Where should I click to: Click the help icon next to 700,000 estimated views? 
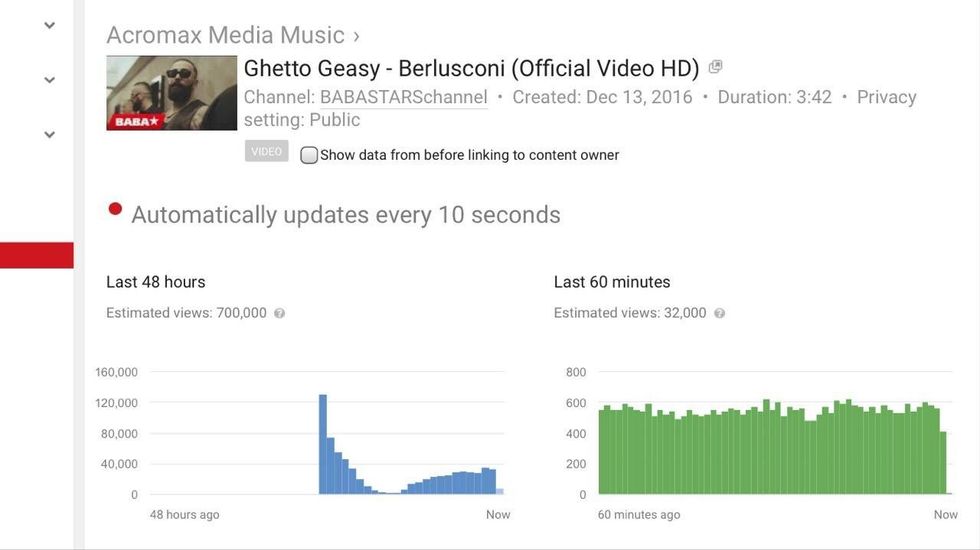[x=280, y=313]
